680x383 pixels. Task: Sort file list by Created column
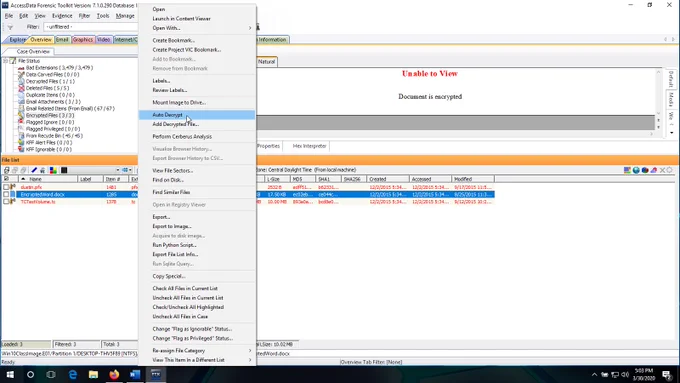(x=388, y=179)
